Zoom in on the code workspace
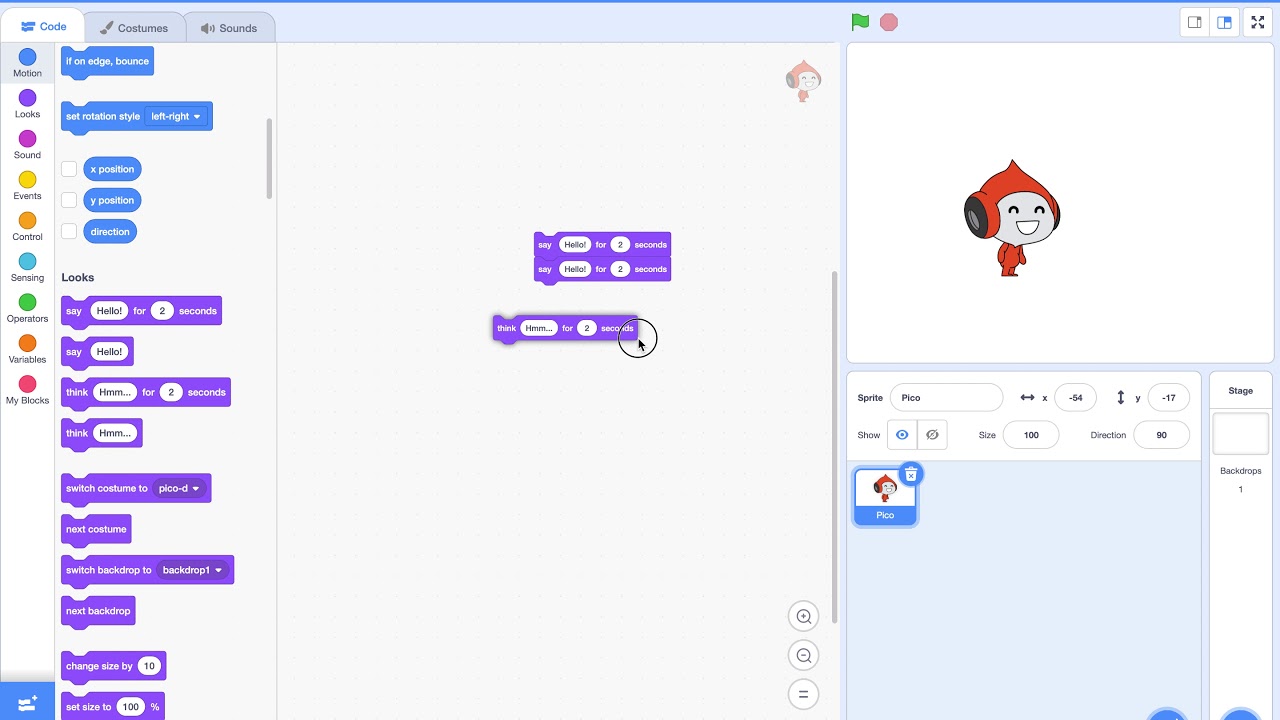Screen dimensions: 1280x720 point(803,616)
